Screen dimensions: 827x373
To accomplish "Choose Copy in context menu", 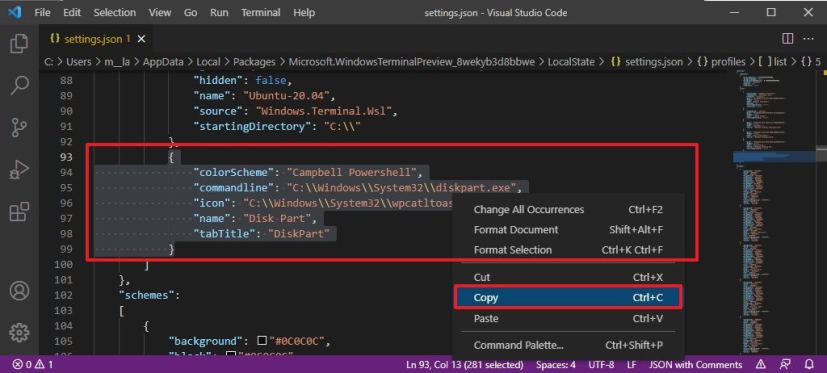I will point(568,298).
